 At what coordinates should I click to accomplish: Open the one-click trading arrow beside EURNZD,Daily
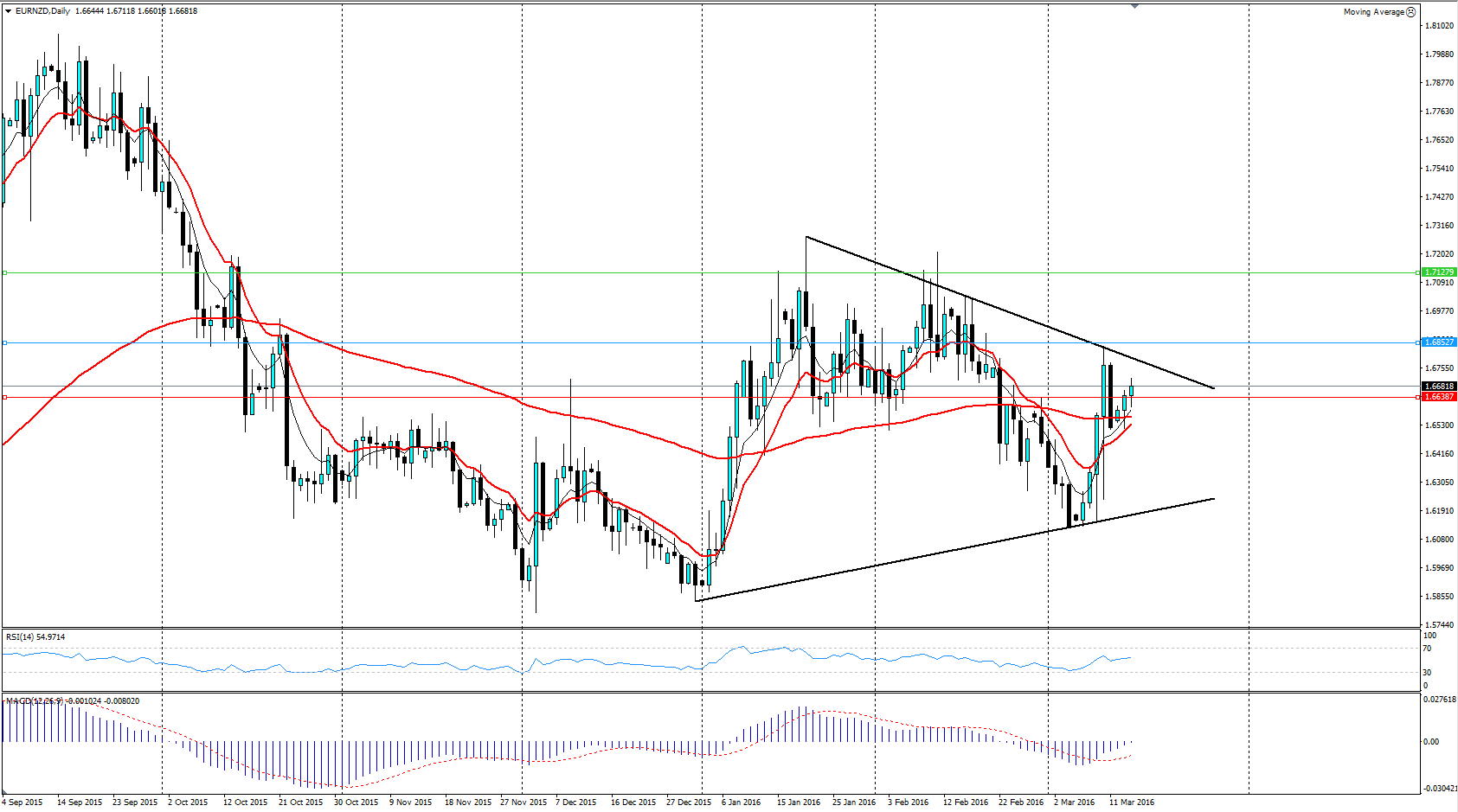tap(8, 11)
